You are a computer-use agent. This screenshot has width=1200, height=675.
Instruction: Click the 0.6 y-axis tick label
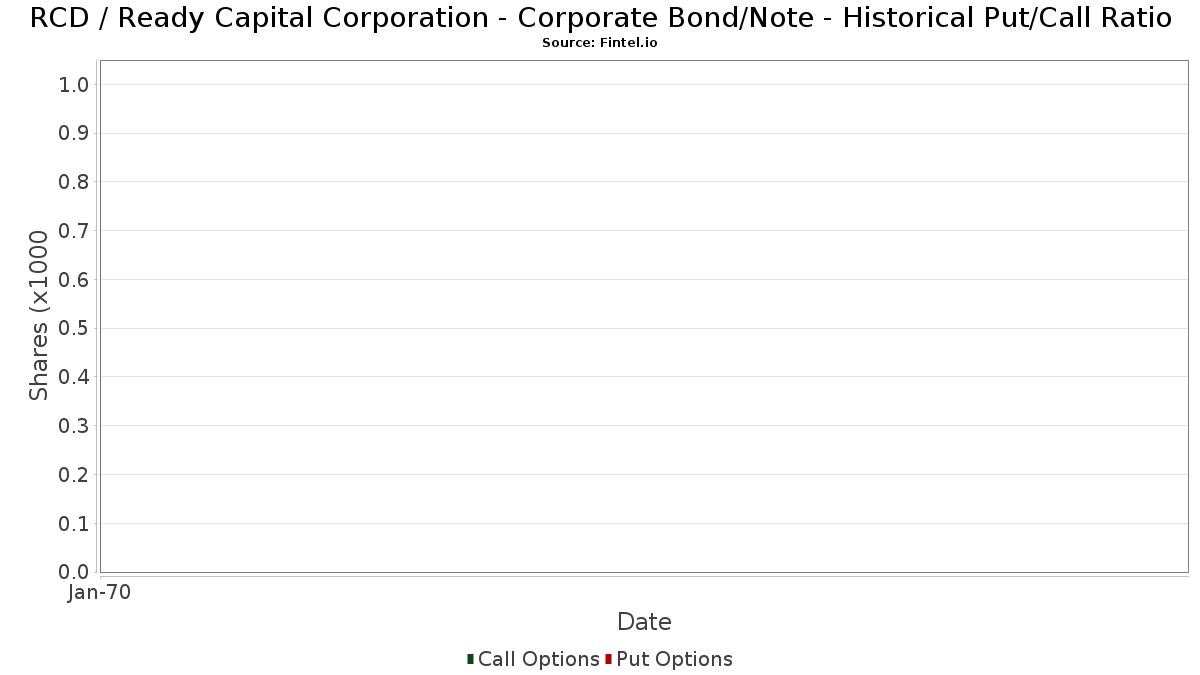click(x=75, y=280)
